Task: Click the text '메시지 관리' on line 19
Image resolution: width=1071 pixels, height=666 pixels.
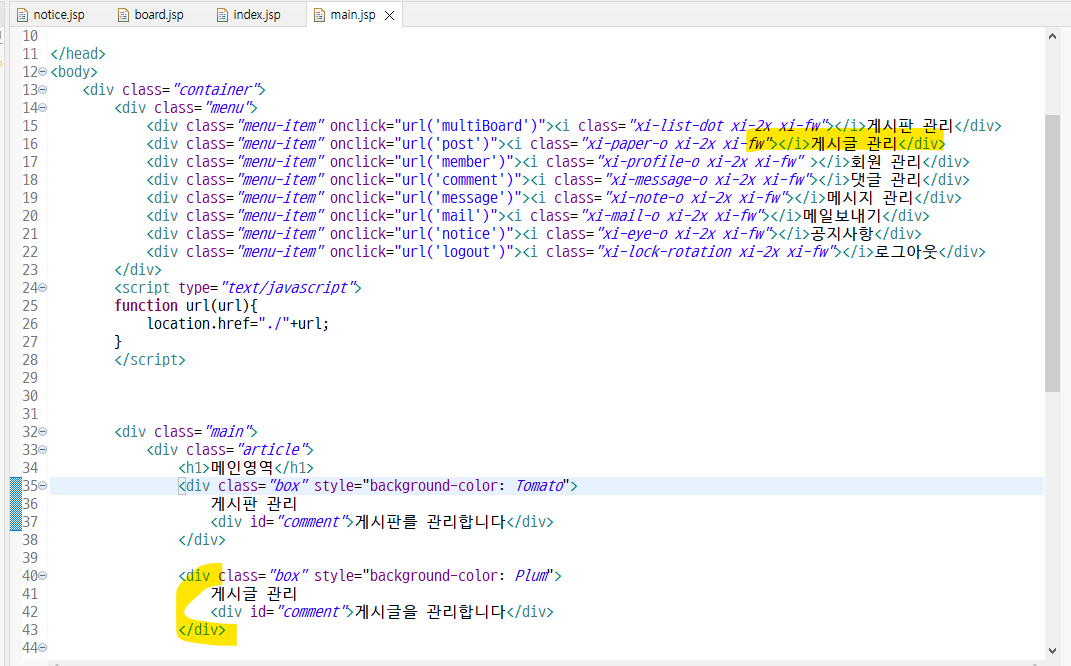Action: pyautogui.click(x=870, y=197)
